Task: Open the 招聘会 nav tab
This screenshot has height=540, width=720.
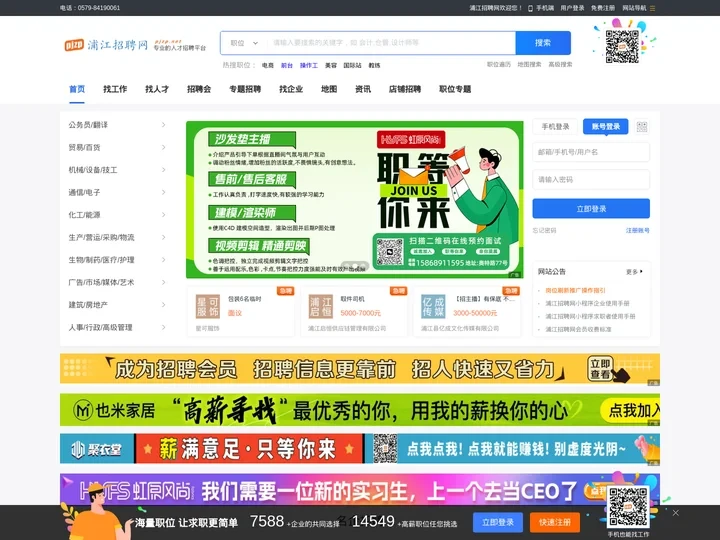Action: (x=199, y=89)
